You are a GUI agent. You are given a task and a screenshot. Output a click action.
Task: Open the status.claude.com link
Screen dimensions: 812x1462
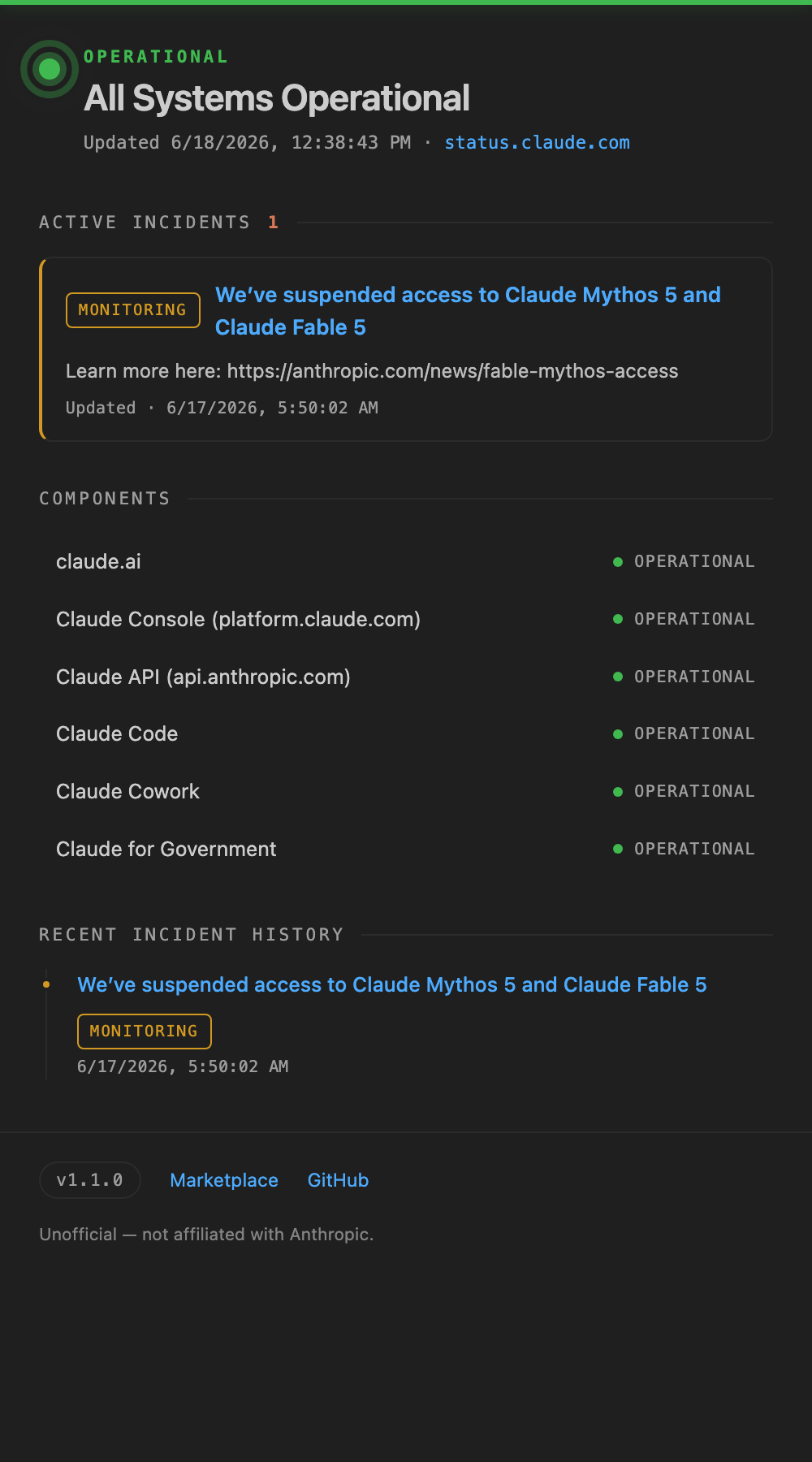(x=537, y=142)
